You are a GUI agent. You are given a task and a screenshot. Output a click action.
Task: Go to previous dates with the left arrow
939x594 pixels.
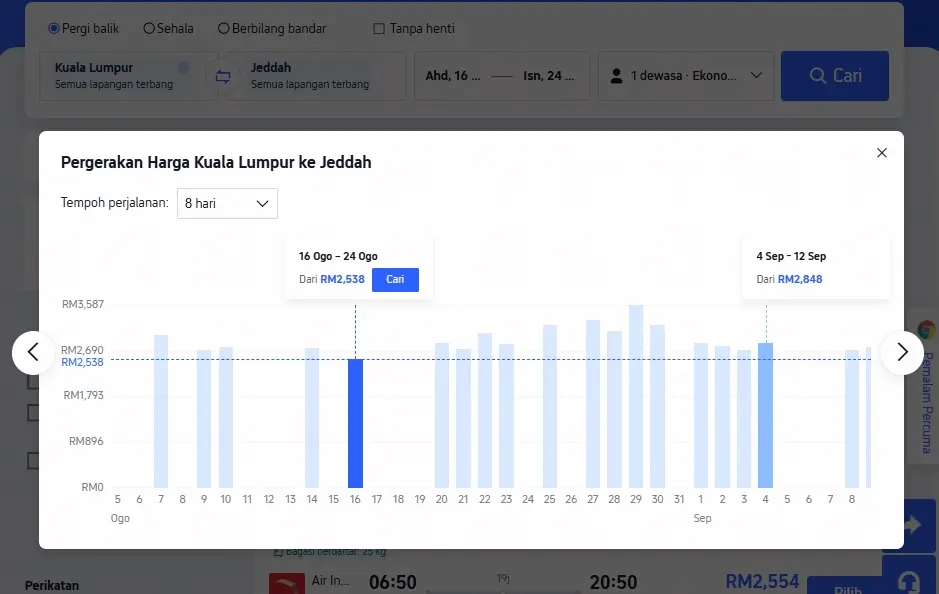tap(34, 352)
